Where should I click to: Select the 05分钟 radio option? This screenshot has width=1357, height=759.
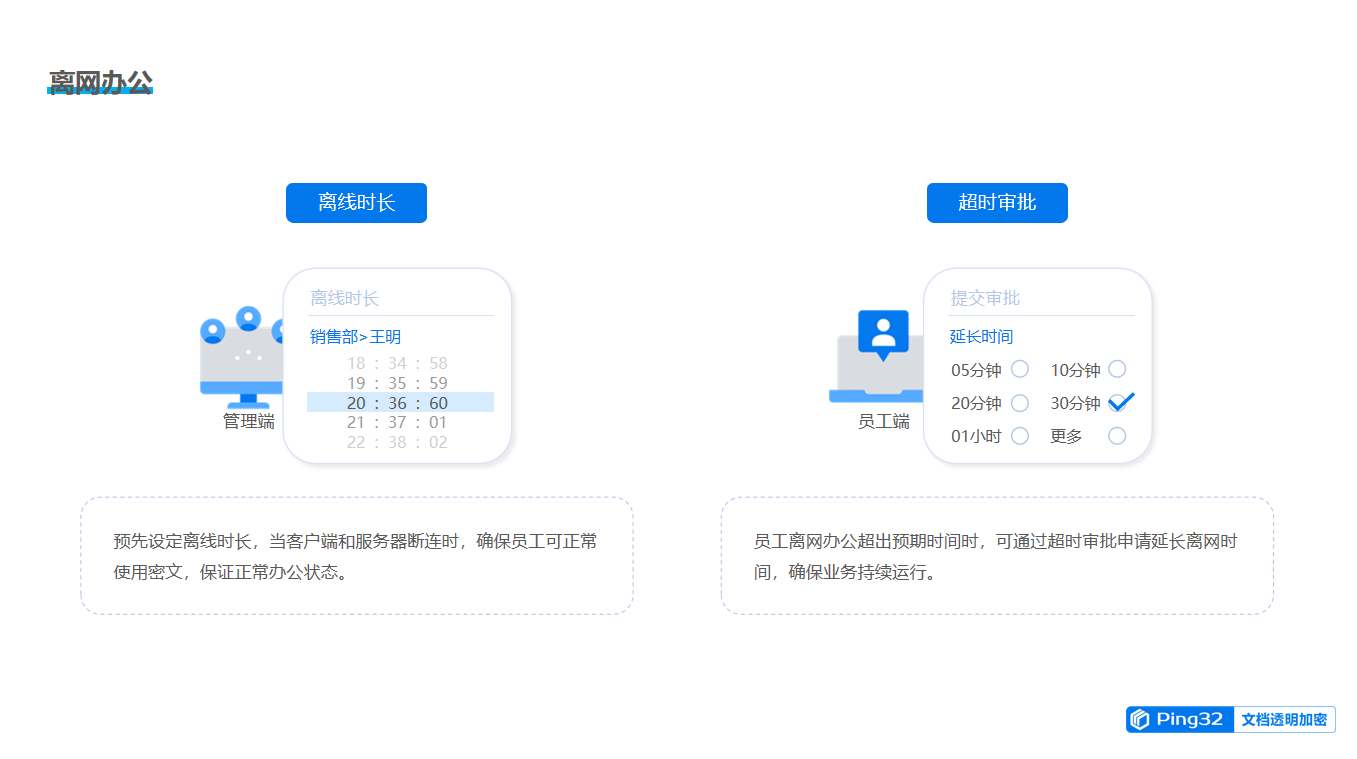(x=1020, y=369)
